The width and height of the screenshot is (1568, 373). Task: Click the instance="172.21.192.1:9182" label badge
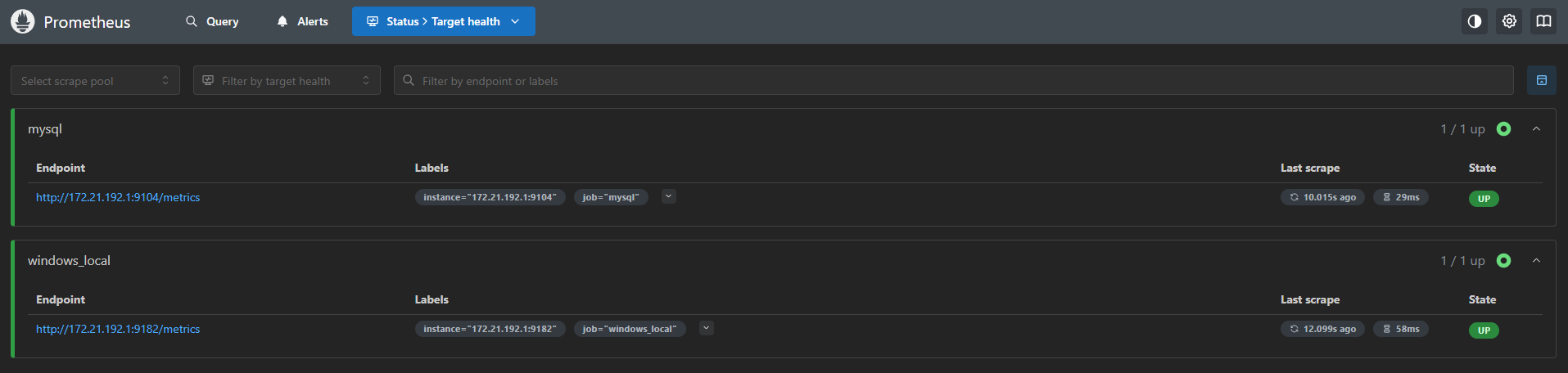(490, 329)
